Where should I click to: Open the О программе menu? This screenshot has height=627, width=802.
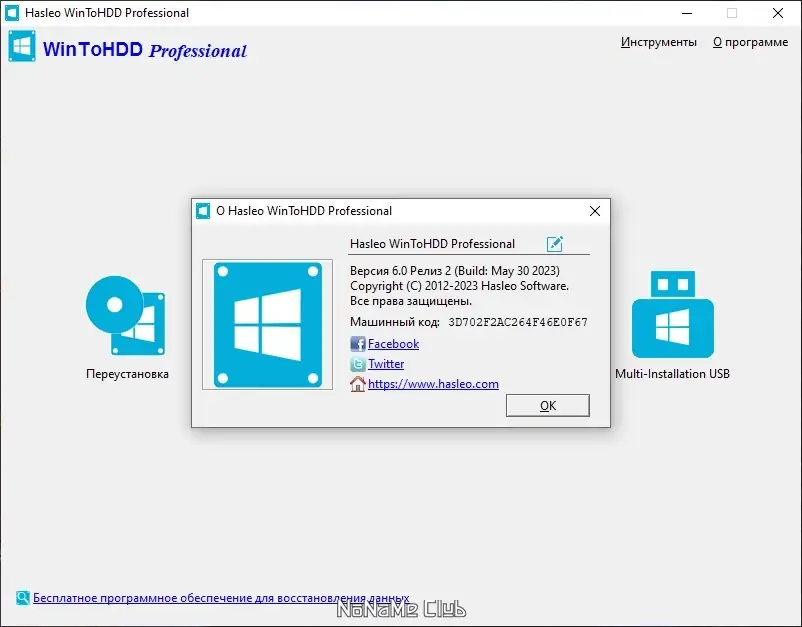click(x=750, y=42)
